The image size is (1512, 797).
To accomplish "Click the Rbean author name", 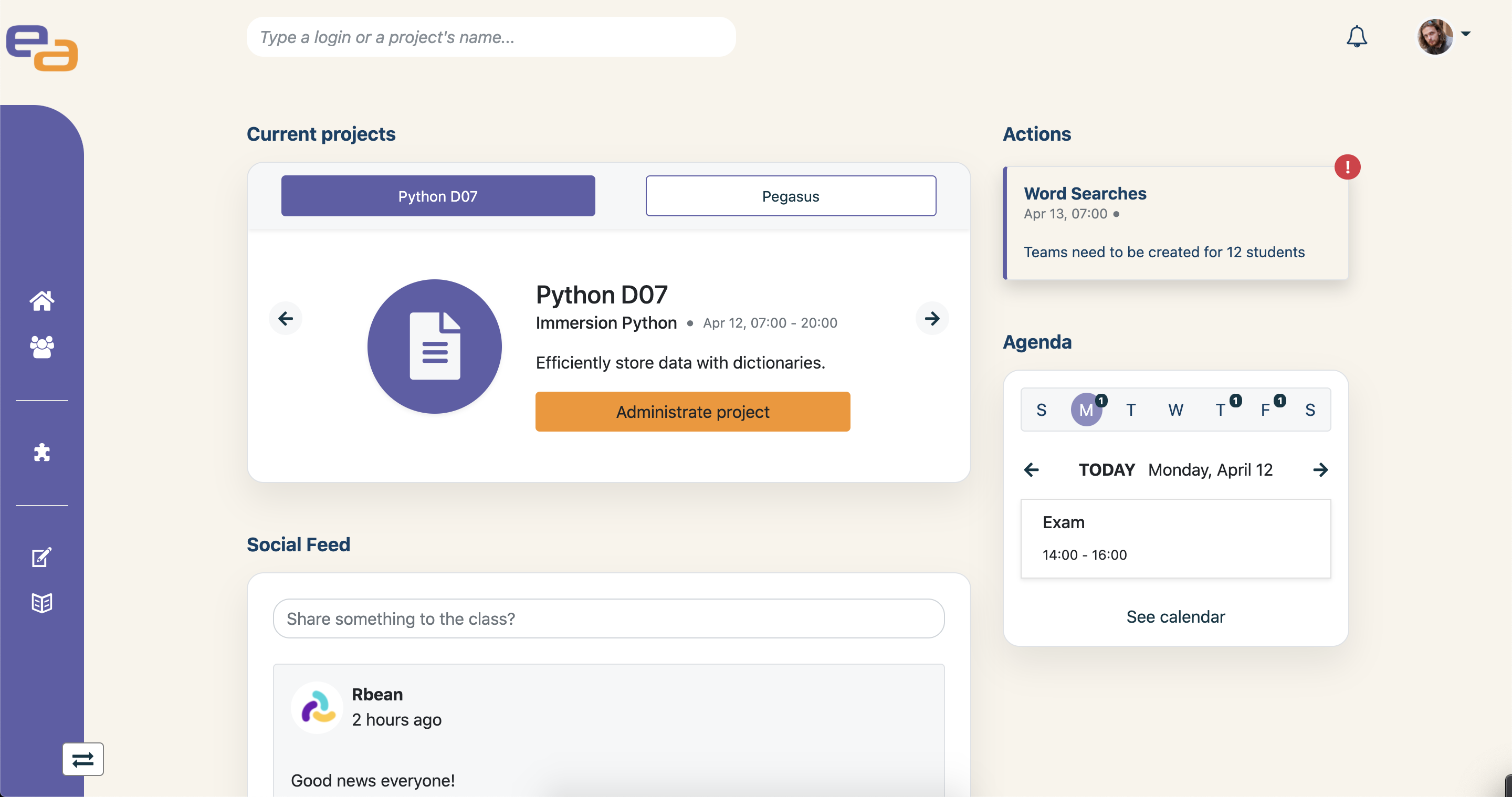I will tap(377, 694).
